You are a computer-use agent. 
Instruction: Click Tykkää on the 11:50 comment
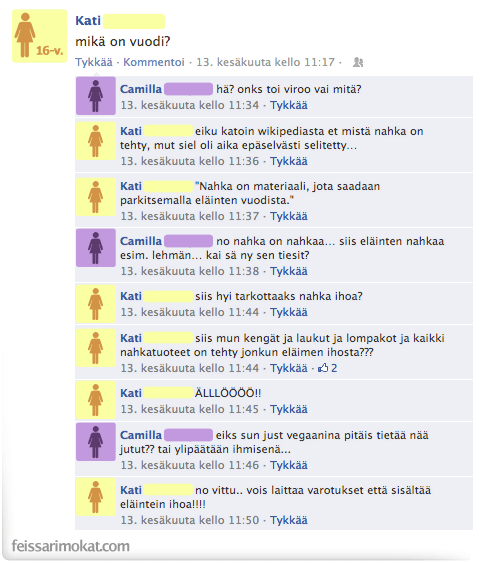[289, 520]
